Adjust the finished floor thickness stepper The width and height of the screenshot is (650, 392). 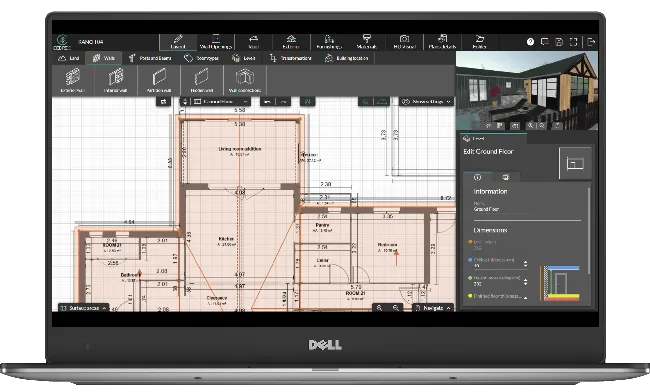pos(525,298)
